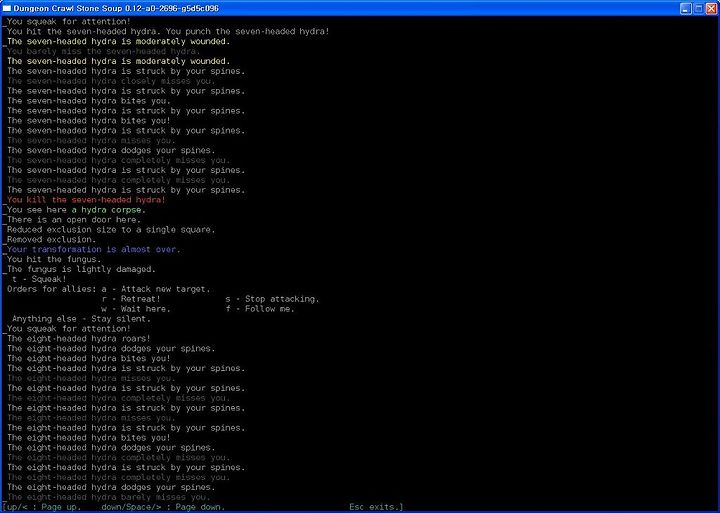This screenshot has width=720, height=513.
Task: Click the 'f - Follow me.' order
Action: point(260,309)
